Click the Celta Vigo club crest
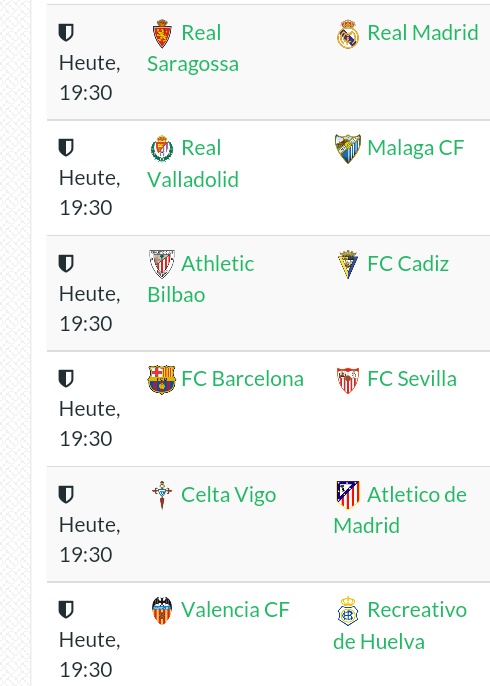The height and width of the screenshot is (686, 490). coord(162,495)
